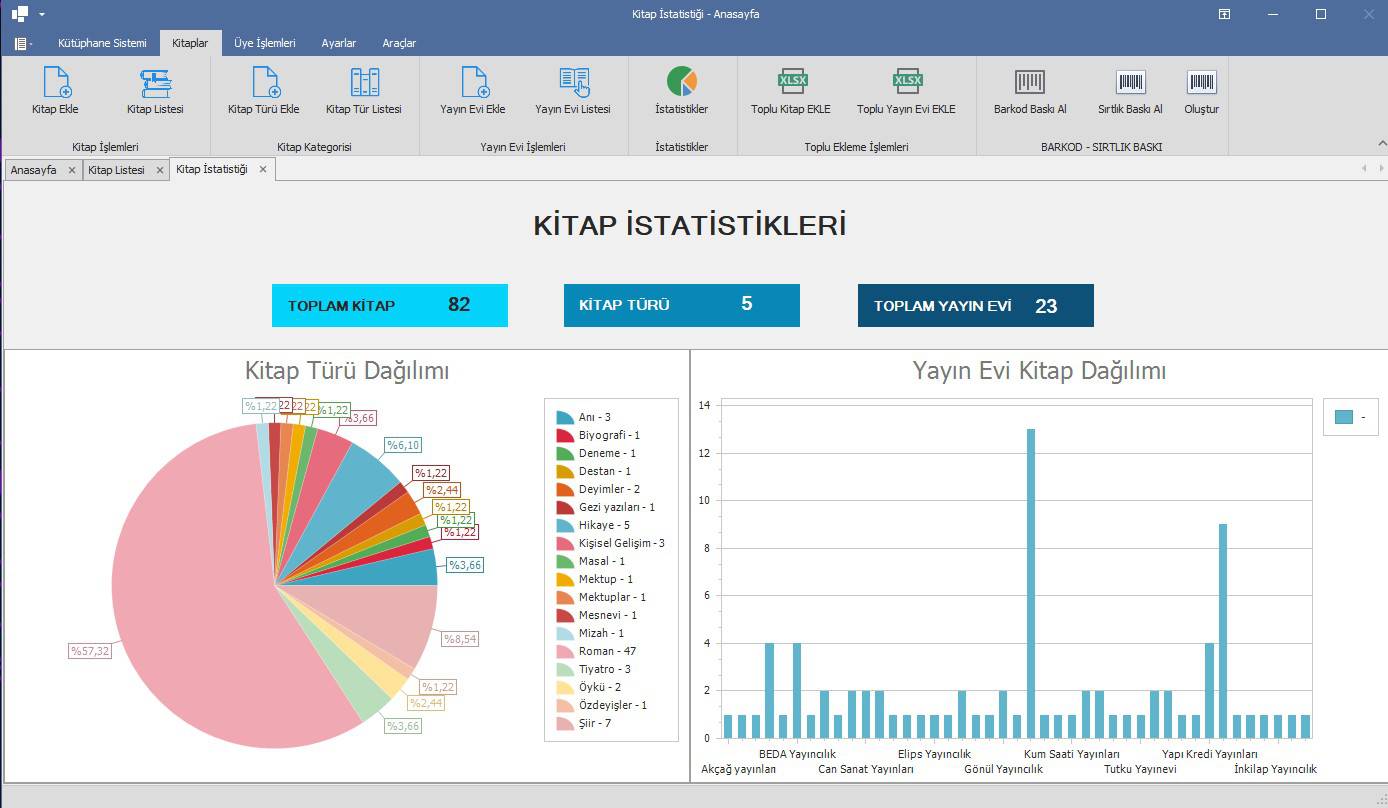
Task: Collapse the ribbon with the chevron
Action: pyautogui.click(x=1381, y=144)
